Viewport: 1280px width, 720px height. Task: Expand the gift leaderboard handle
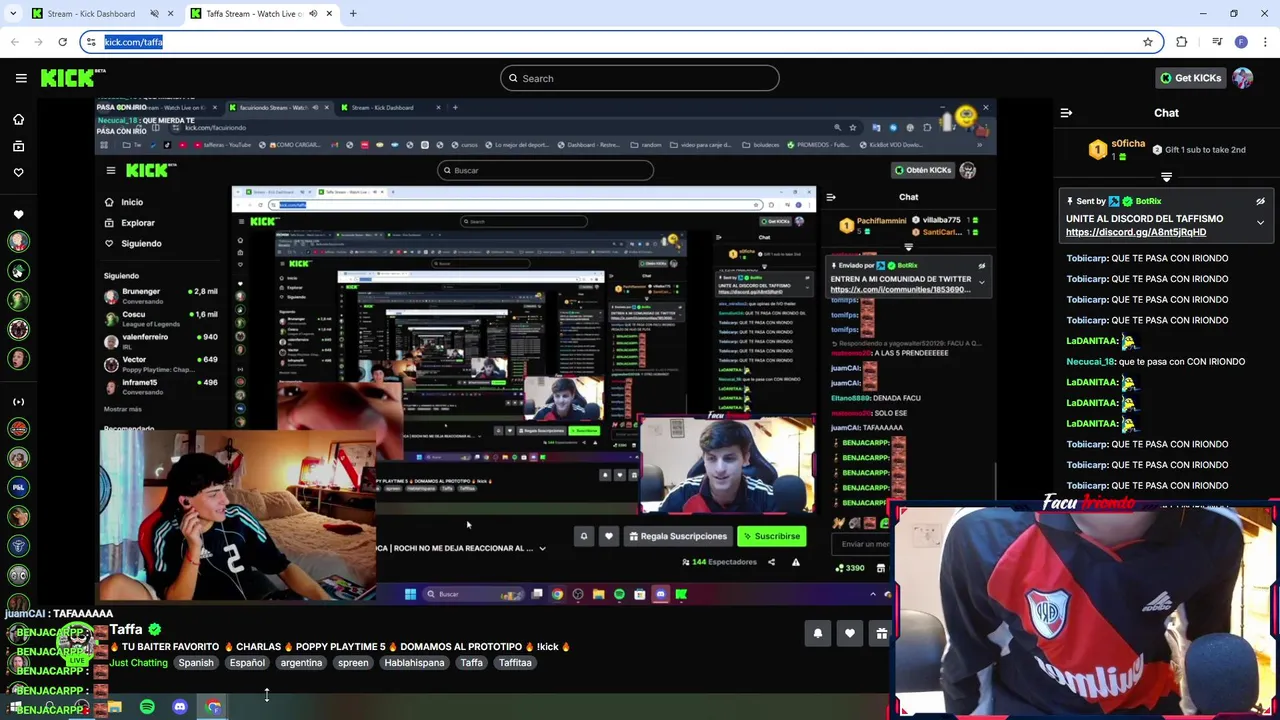point(1166,177)
